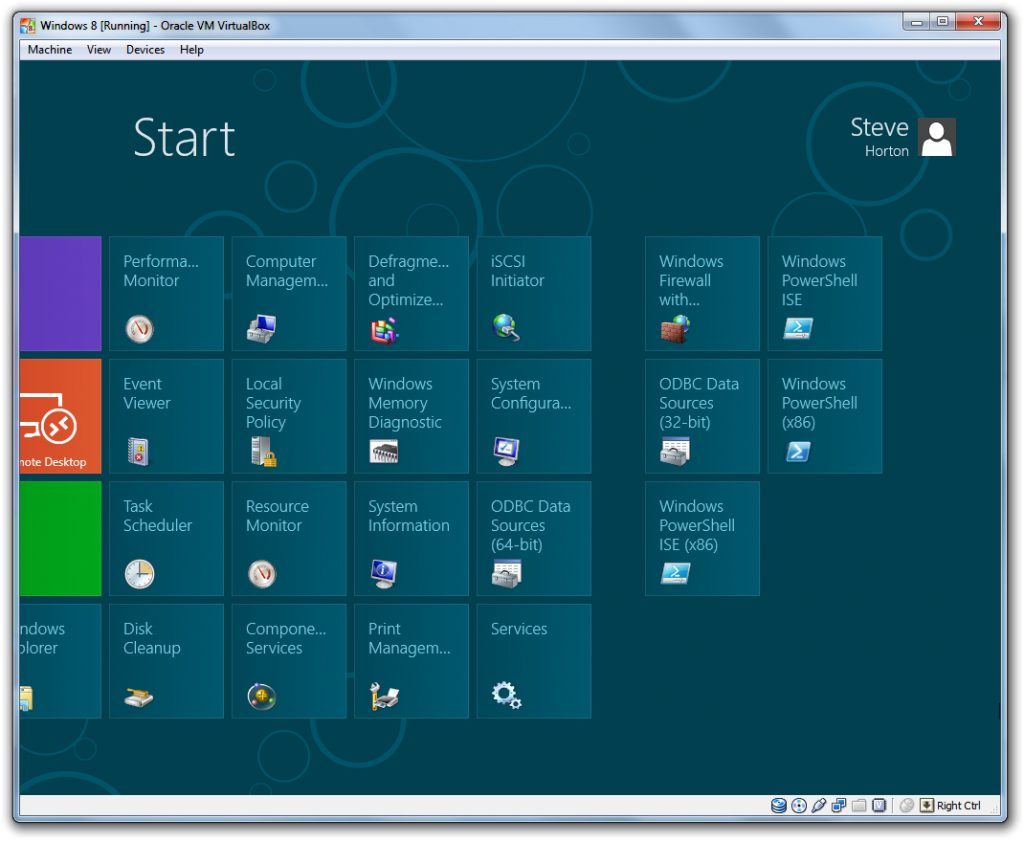Open the Devices menu
The width and height of the screenshot is (1024, 841).
click(x=145, y=49)
